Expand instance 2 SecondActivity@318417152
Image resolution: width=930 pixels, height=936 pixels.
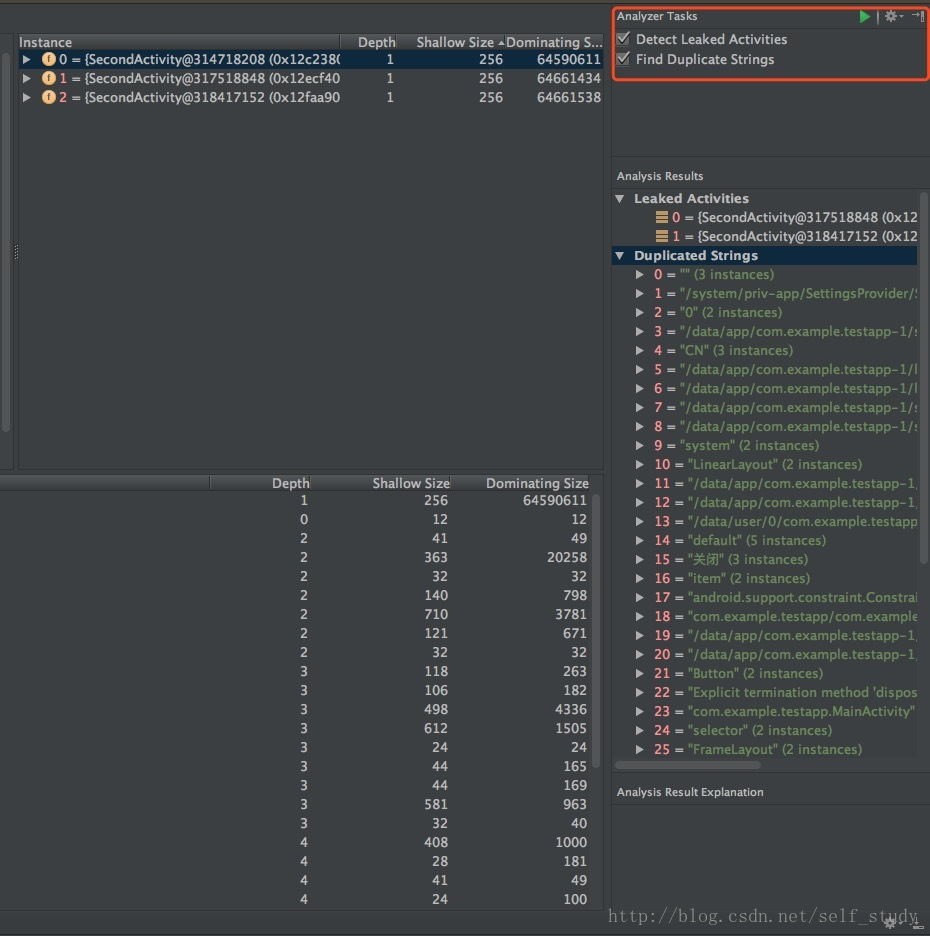[26, 97]
